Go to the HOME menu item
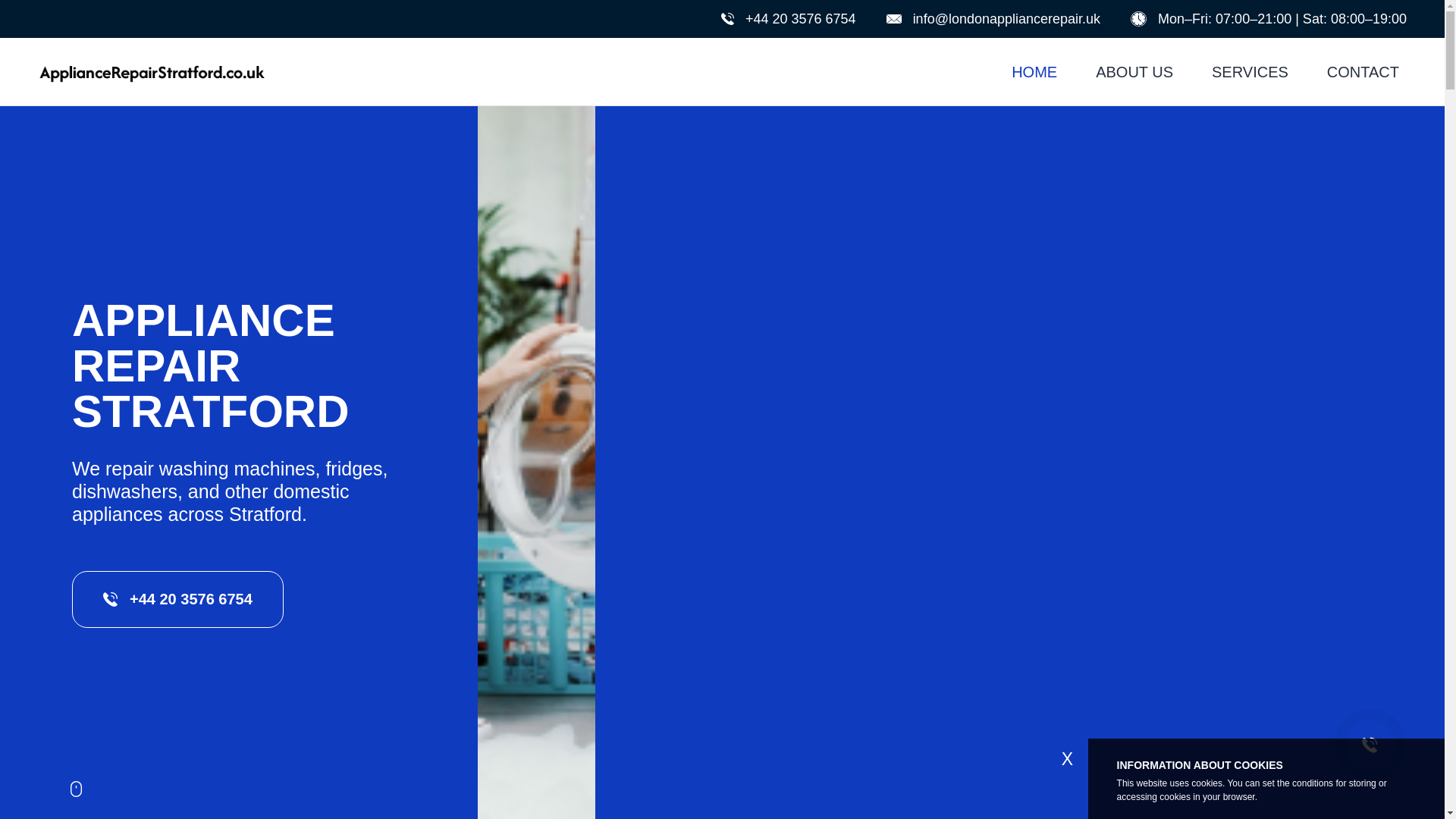Screen dimensions: 1456x819 1034,72
